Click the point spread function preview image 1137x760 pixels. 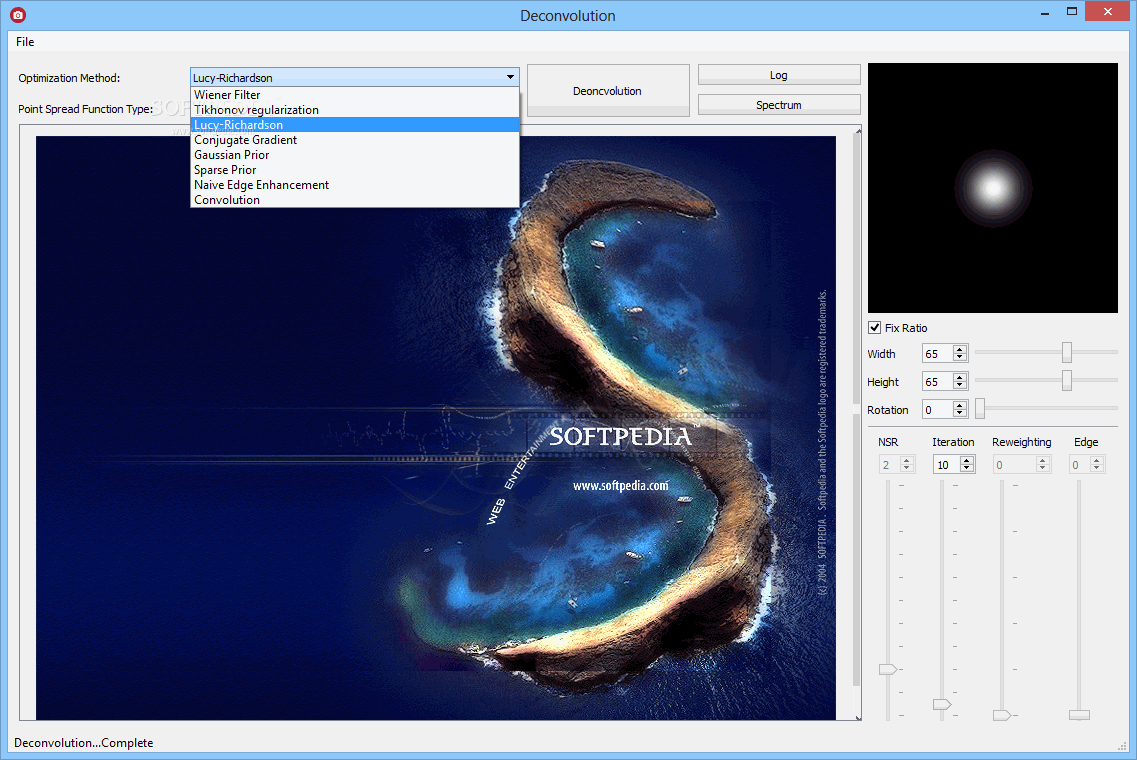993,188
